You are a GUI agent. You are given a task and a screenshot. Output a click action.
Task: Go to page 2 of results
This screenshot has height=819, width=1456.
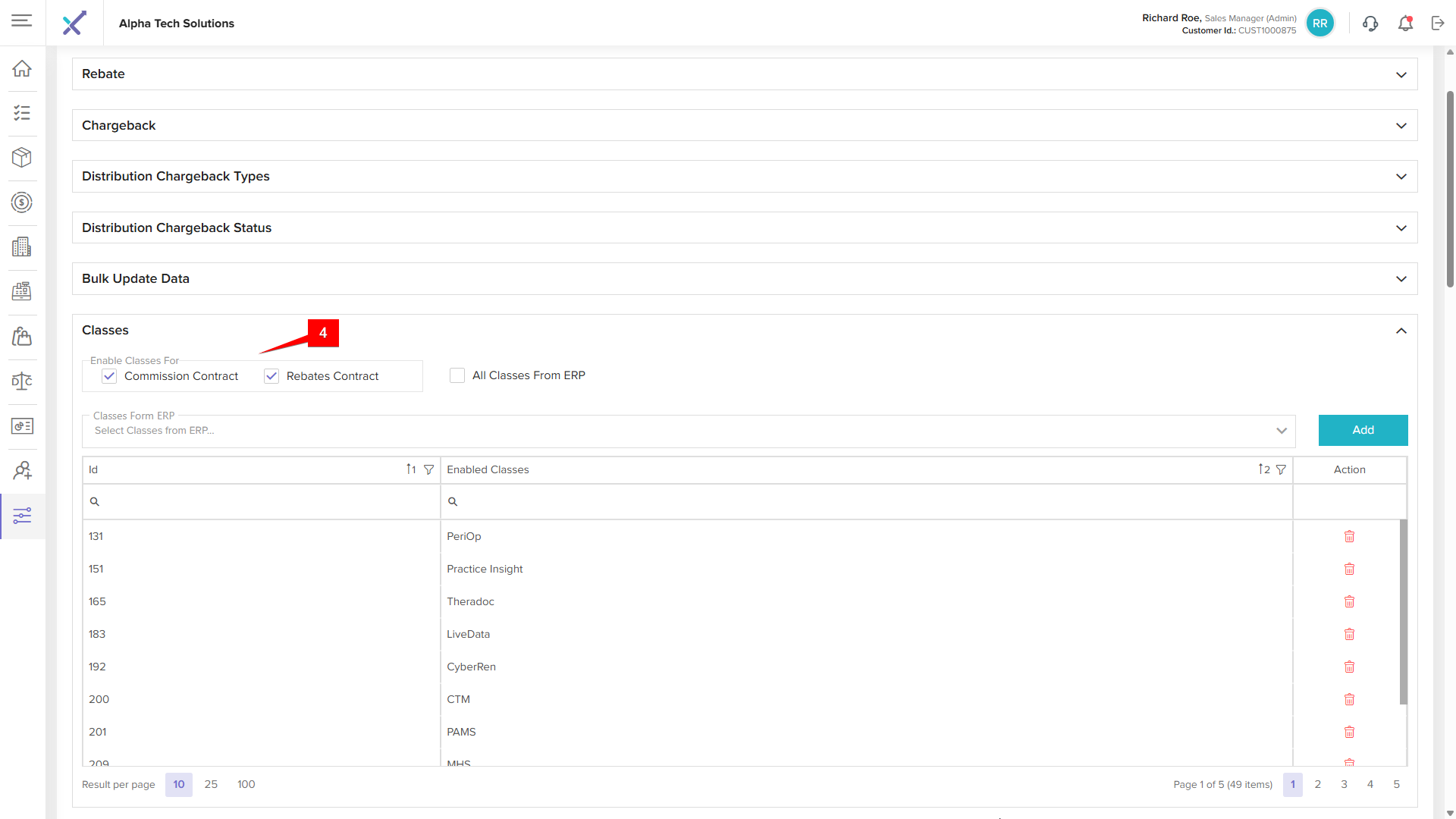[1318, 784]
